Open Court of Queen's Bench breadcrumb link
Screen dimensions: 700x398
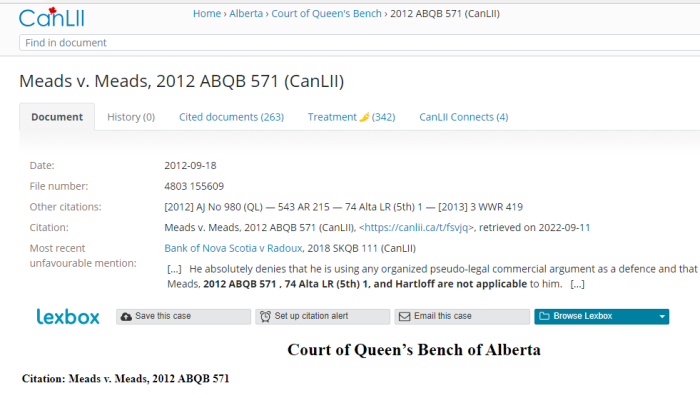(326, 13)
